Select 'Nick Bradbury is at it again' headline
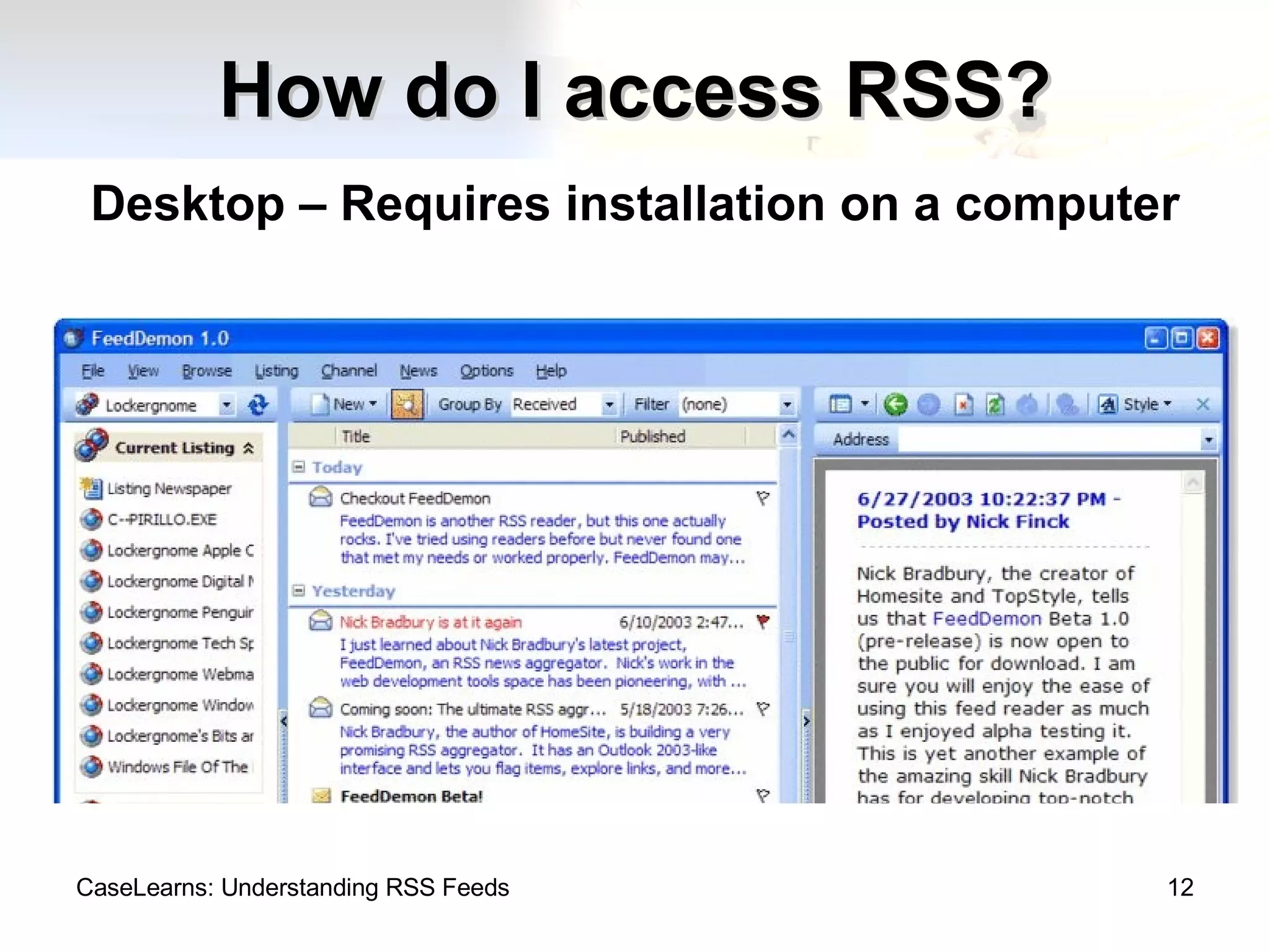Viewport: 1270px width, 952px height. 430,622
